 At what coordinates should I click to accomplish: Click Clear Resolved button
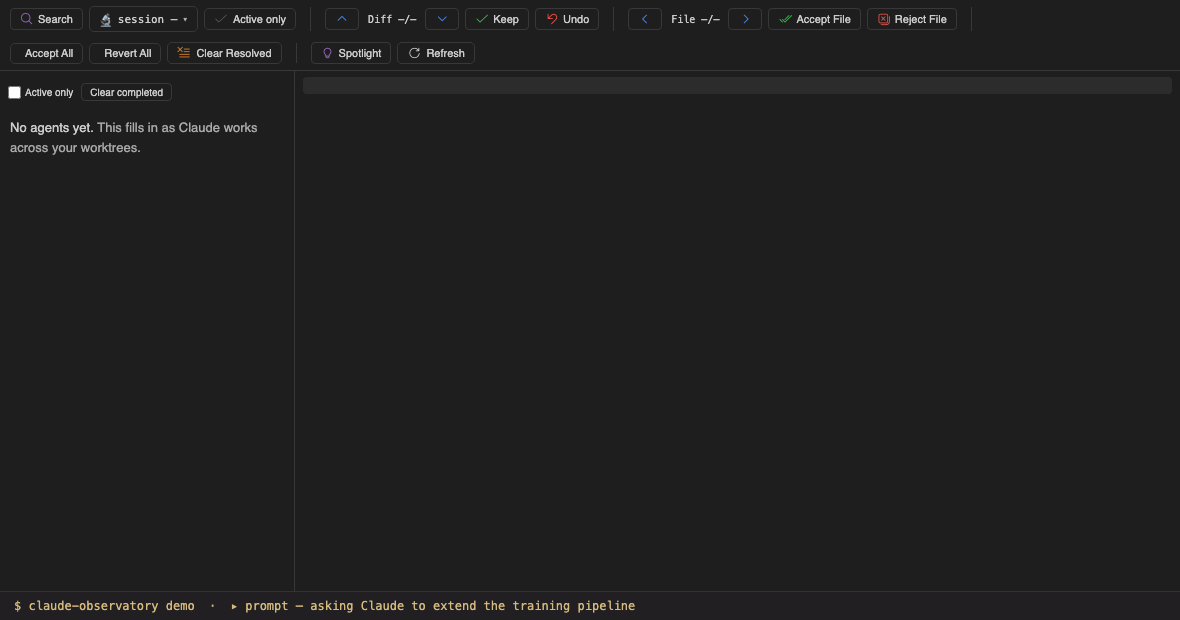point(224,53)
